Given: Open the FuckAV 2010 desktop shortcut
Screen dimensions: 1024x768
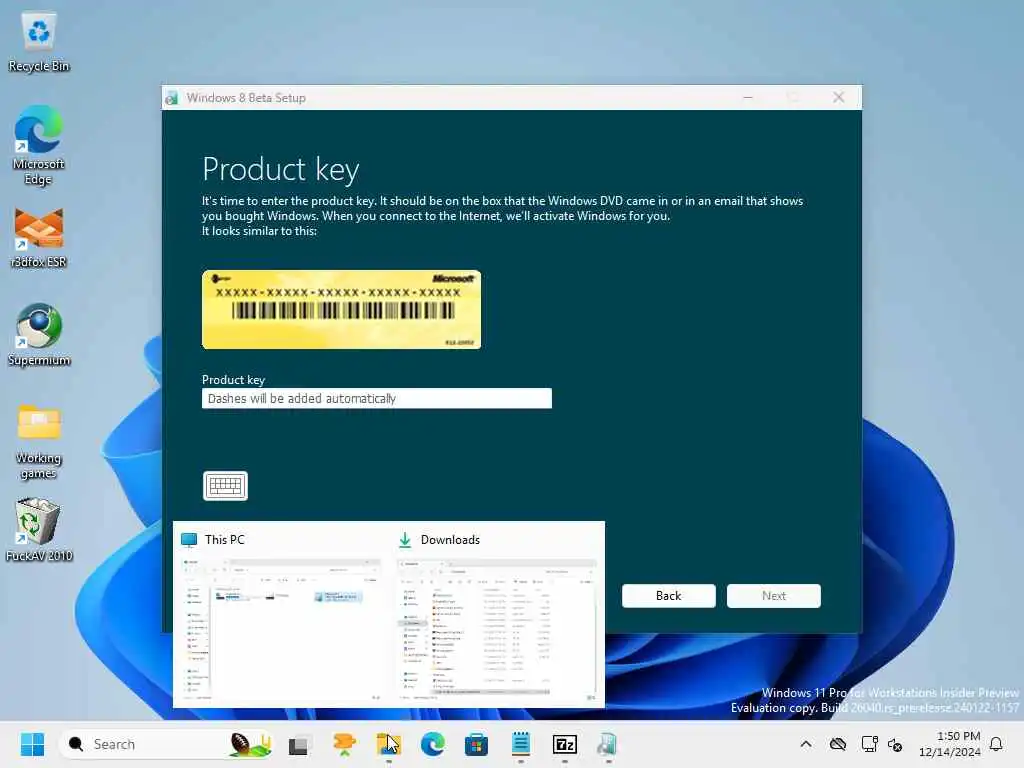Looking at the screenshot, I should click(39, 530).
